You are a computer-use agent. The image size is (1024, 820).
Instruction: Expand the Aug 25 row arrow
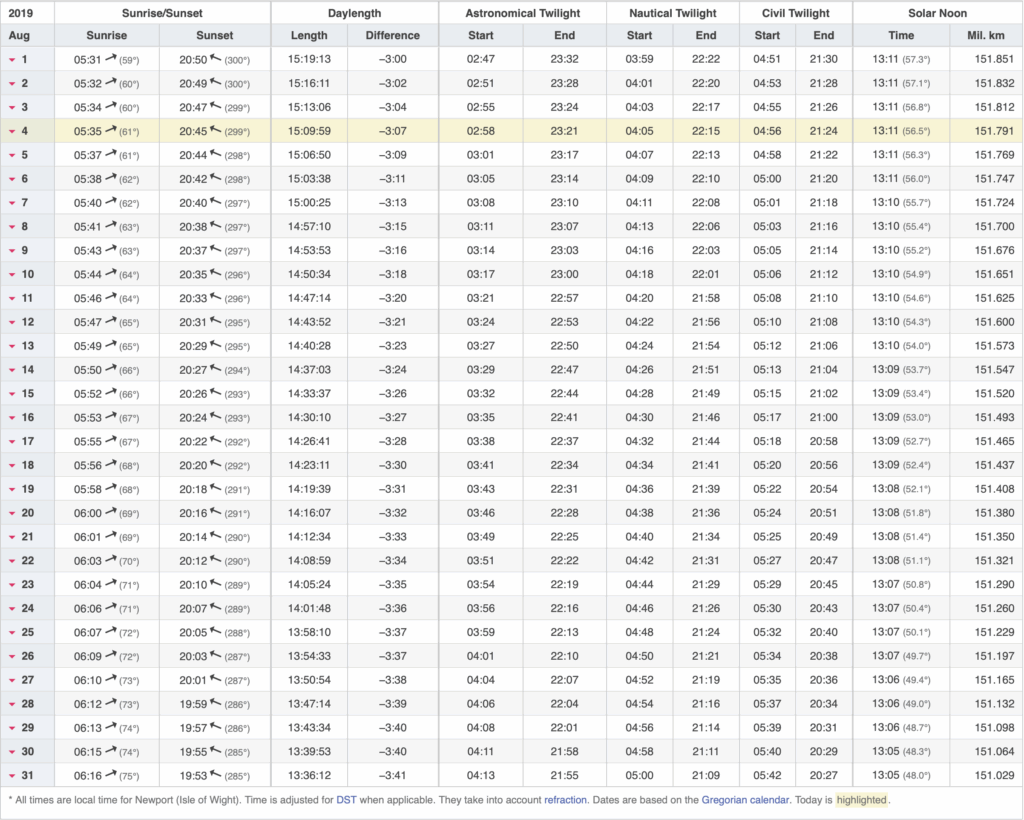click(12, 633)
